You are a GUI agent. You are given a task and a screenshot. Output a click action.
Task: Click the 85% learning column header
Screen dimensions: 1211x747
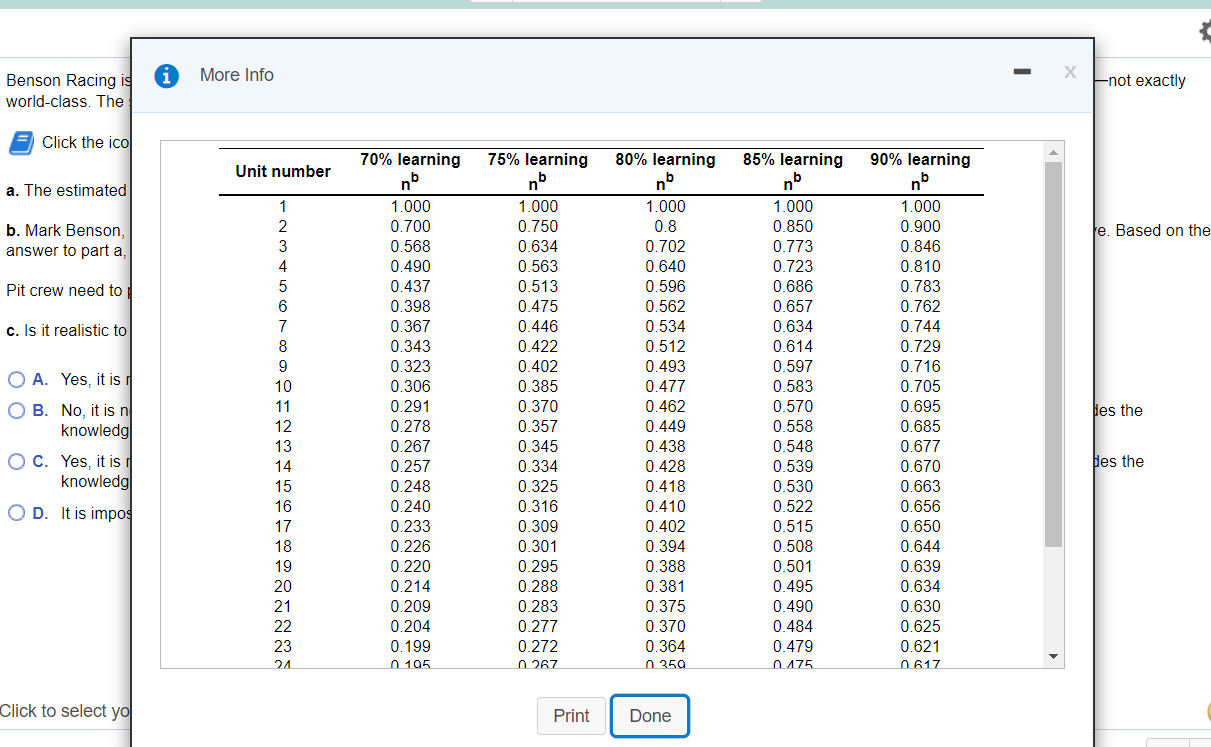coord(793,160)
